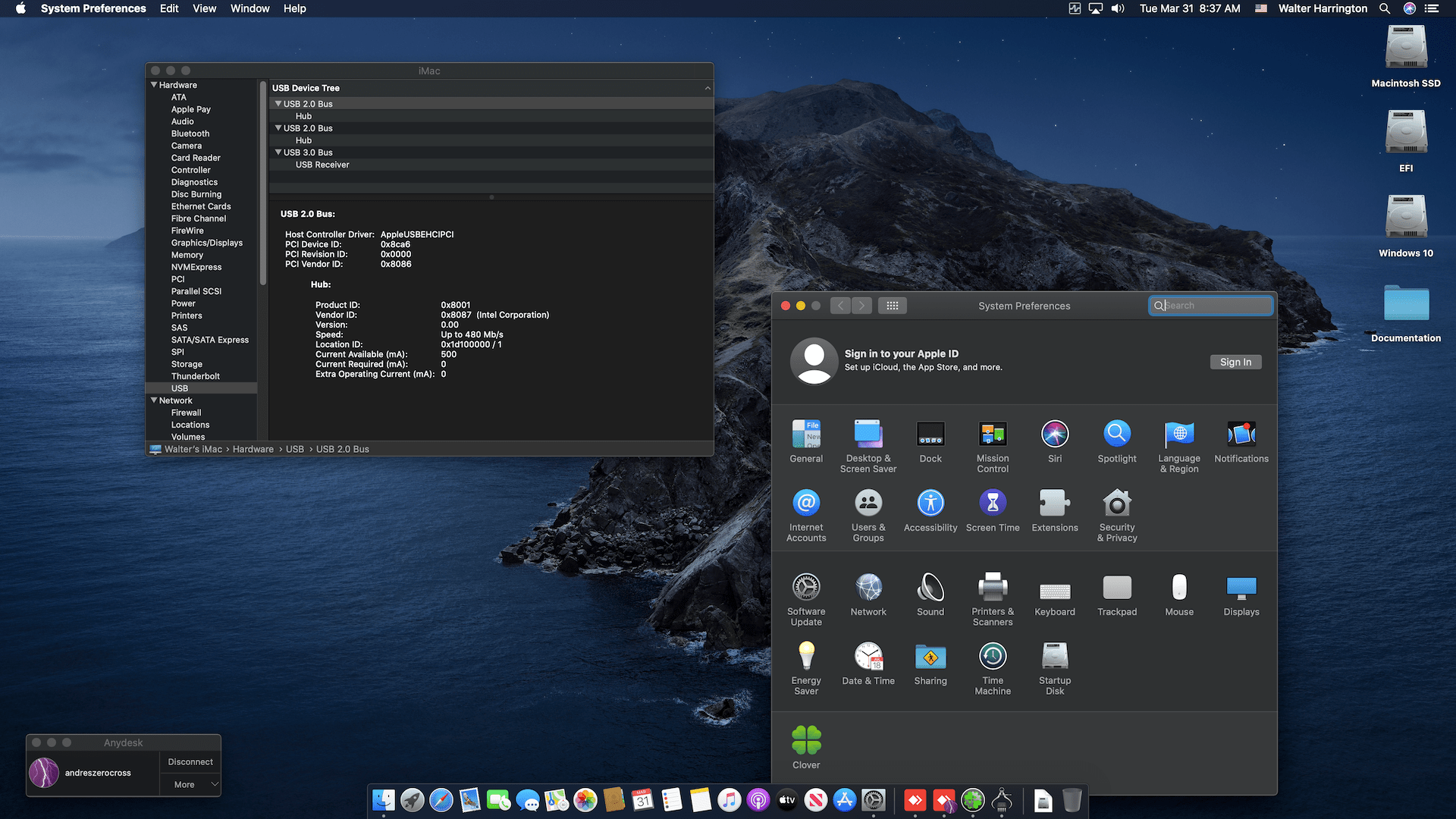
Task: Open Sharing preferences
Action: [x=930, y=663]
